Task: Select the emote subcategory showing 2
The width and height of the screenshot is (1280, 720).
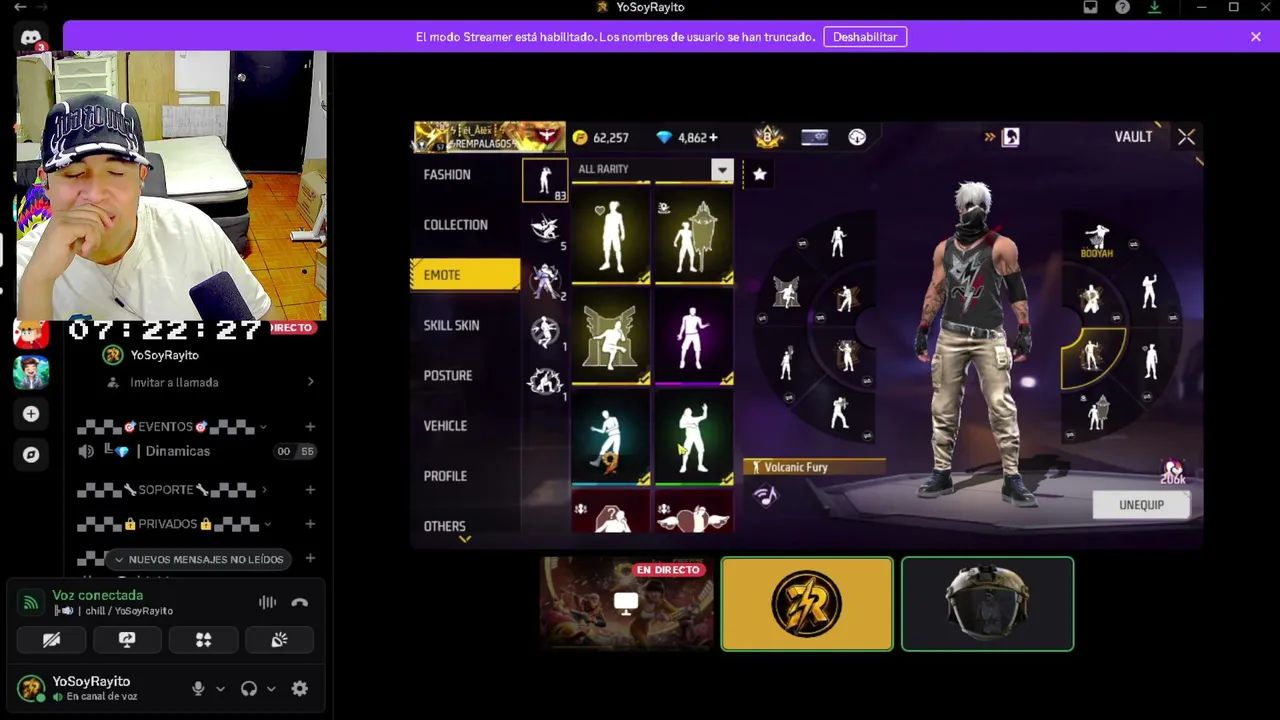Action: 546,281
